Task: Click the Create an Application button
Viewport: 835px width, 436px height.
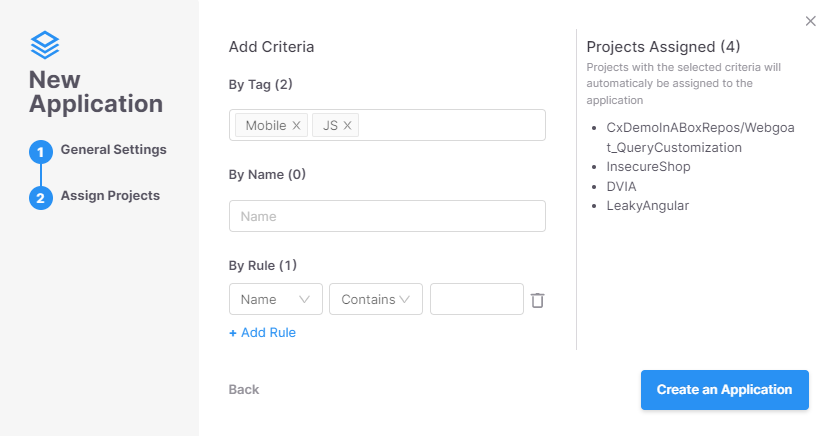Action: pos(725,390)
